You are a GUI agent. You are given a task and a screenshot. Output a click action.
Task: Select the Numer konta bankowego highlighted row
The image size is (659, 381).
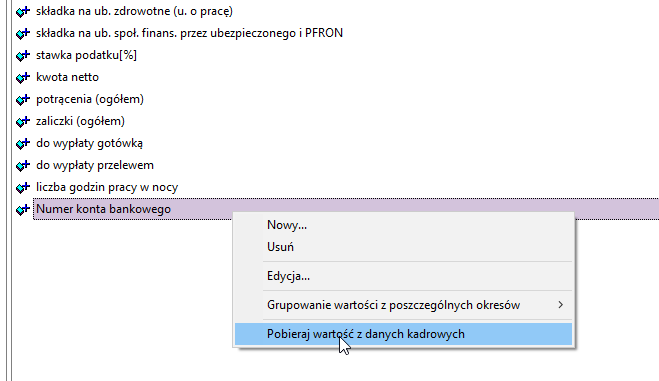346,209
